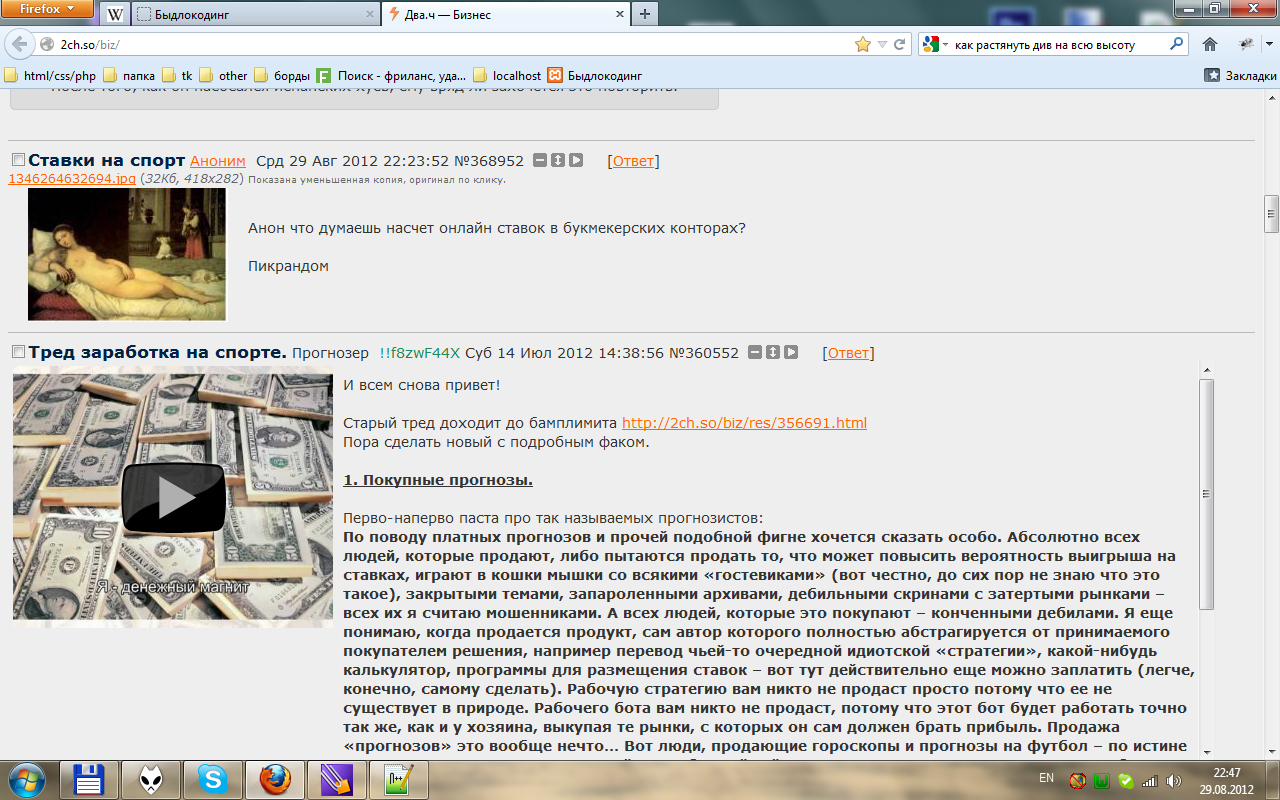Open the localhost bookmarks folder
The width and height of the screenshot is (1280, 800).
tap(507, 75)
